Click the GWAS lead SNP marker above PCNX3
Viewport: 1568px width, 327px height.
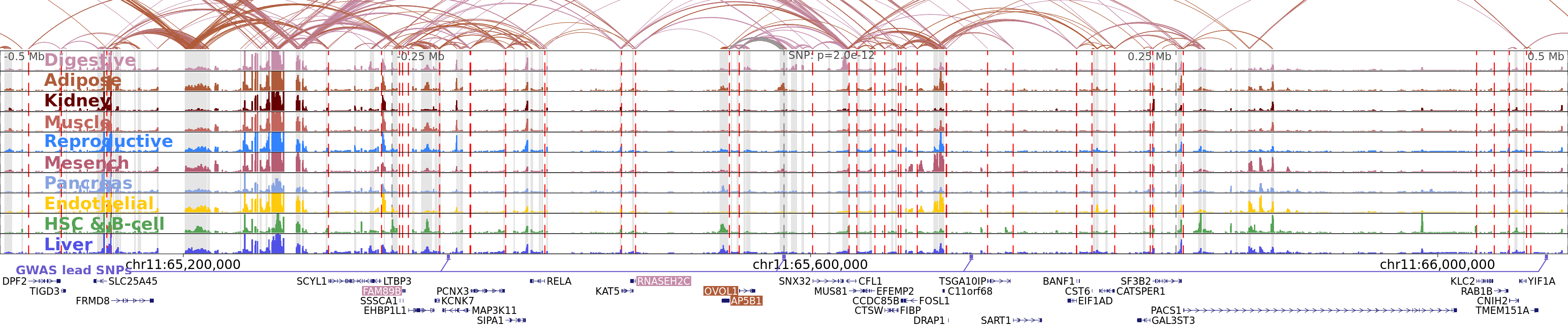449,258
